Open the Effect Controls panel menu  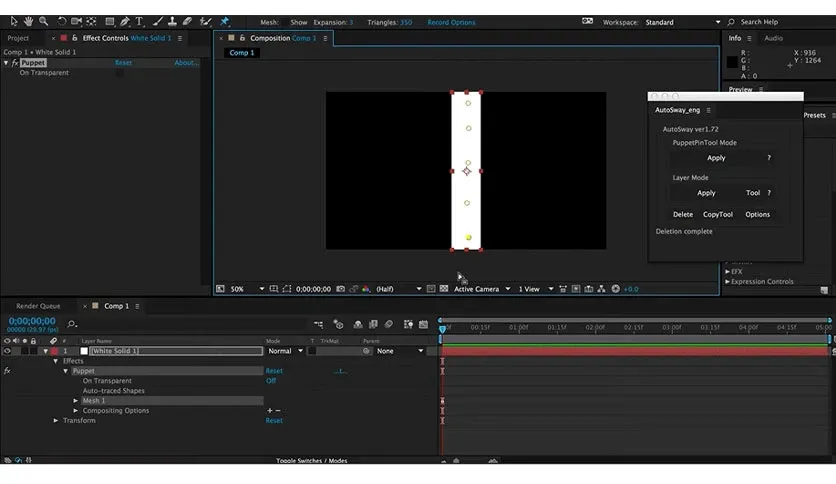pyautogui.click(x=180, y=38)
